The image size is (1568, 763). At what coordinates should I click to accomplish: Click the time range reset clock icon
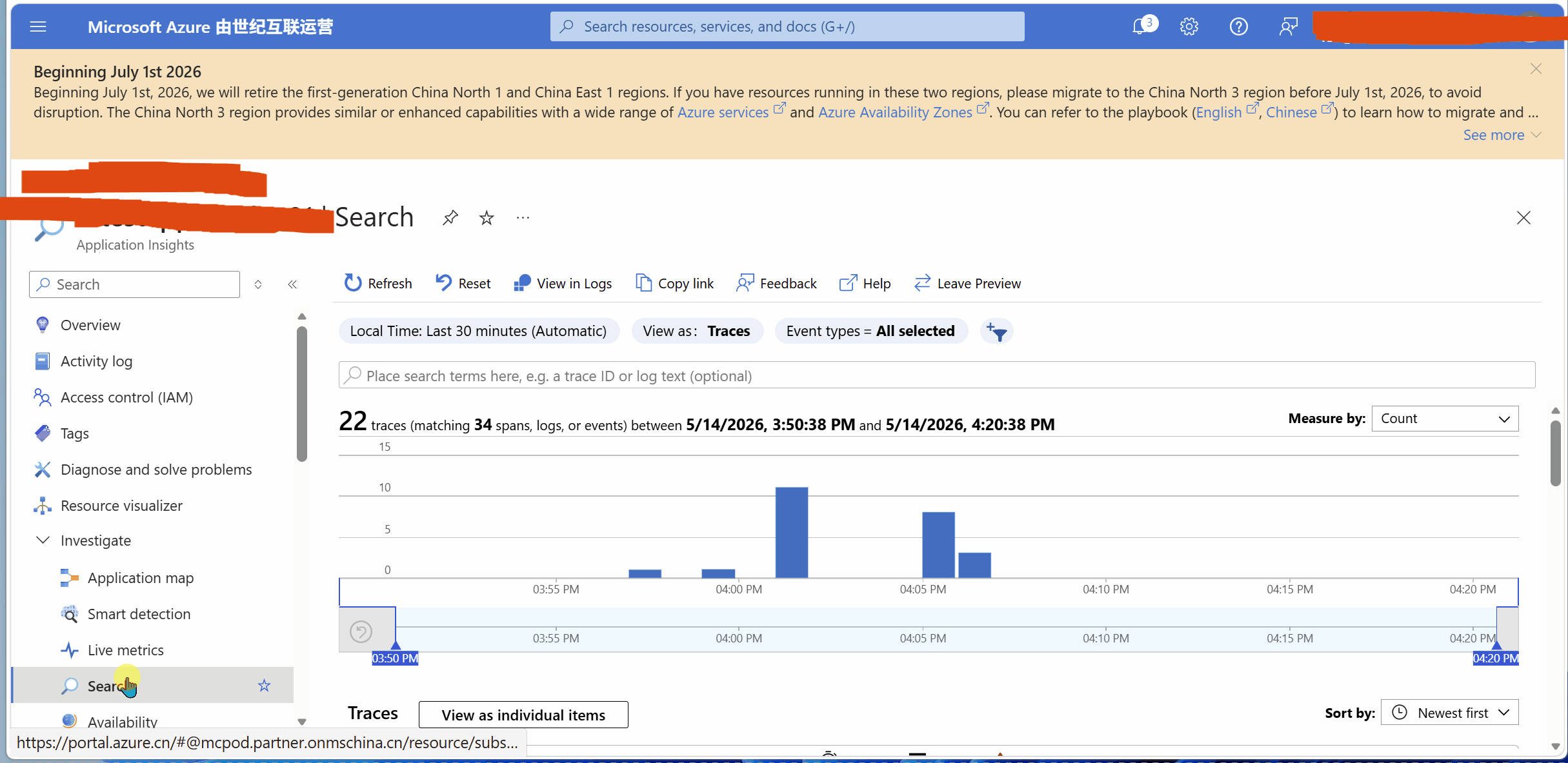(361, 631)
